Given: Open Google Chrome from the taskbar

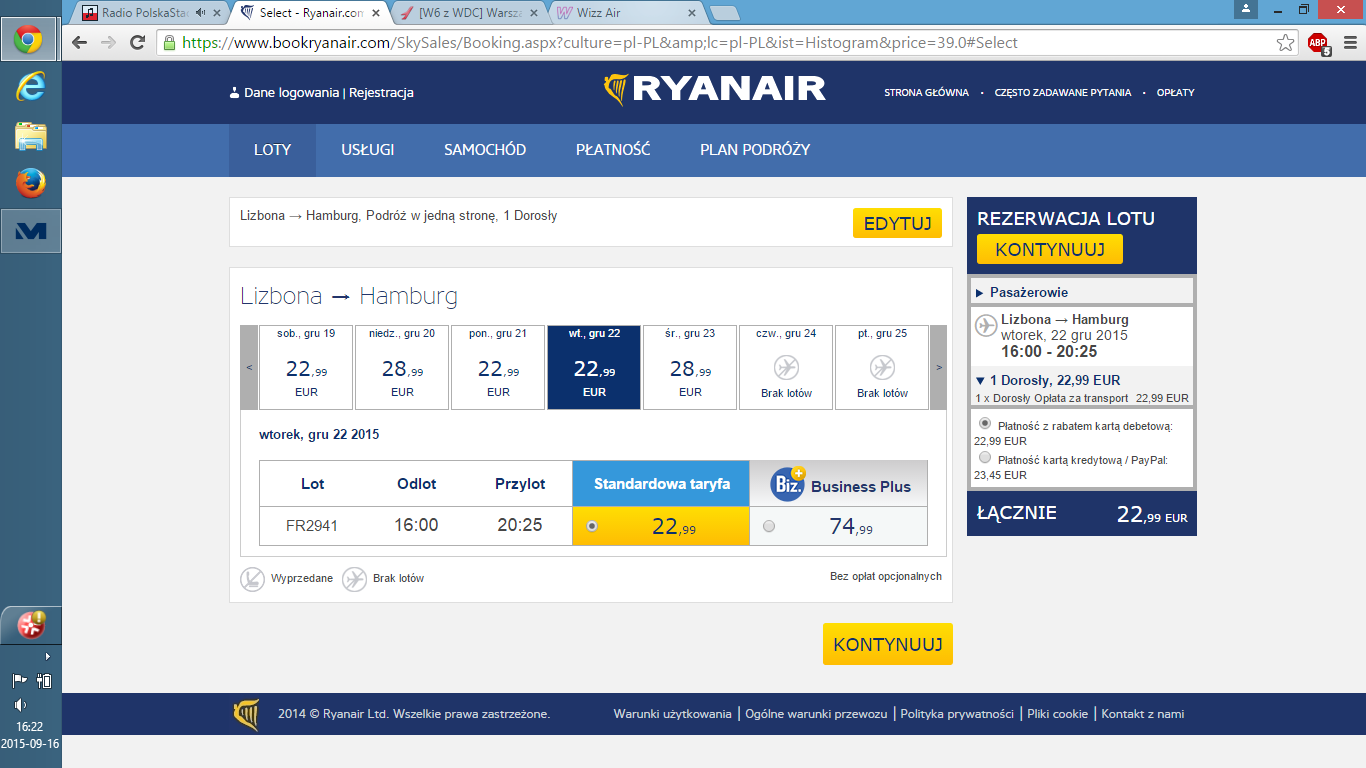Looking at the screenshot, I should [x=28, y=40].
